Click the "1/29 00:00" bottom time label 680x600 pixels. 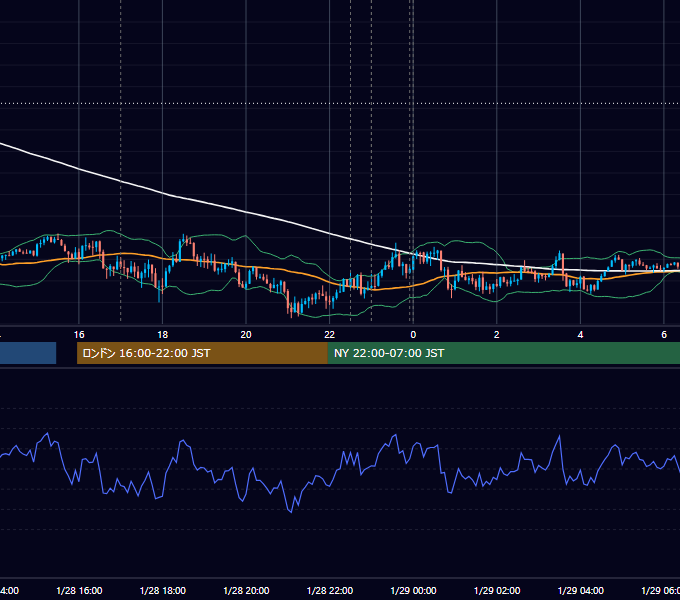coord(413,590)
